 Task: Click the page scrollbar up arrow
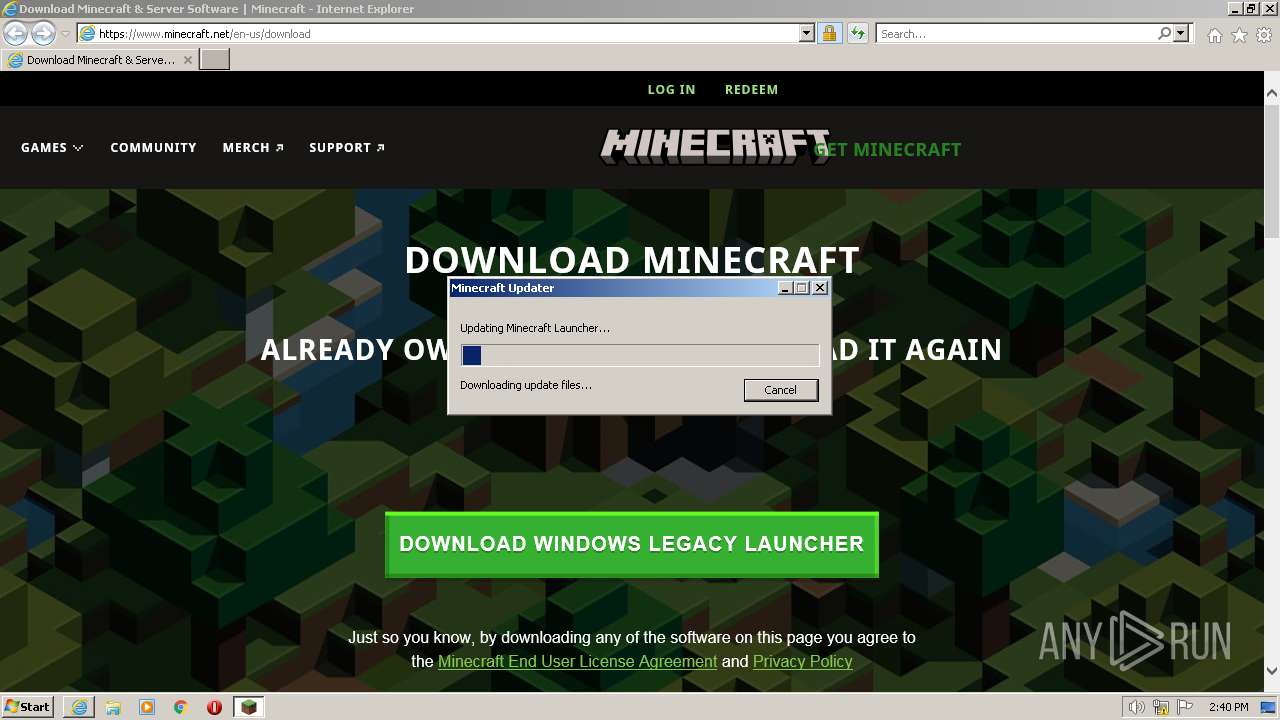pyautogui.click(x=1271, y=93)
